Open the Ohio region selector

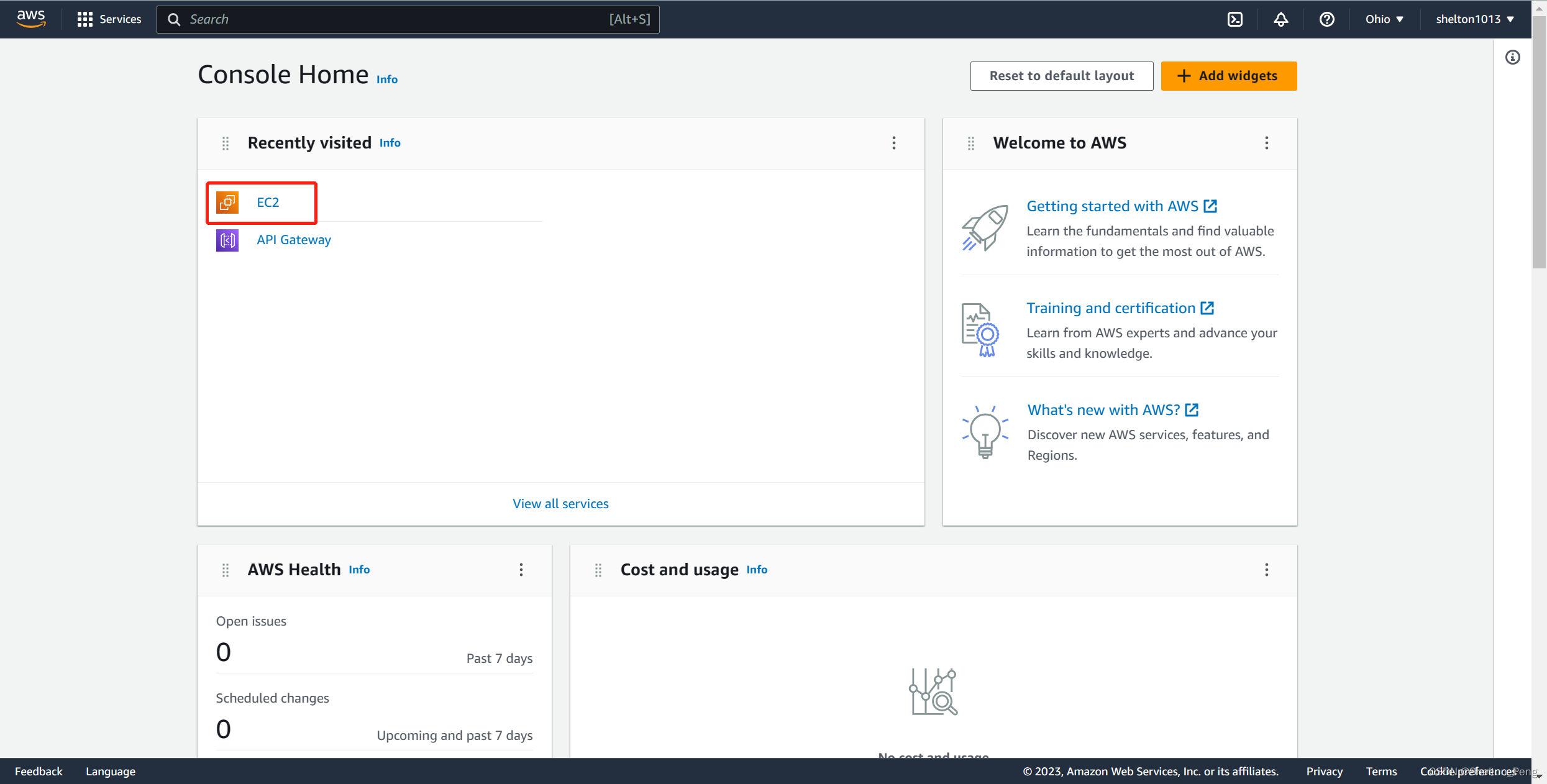point(1382,19)
